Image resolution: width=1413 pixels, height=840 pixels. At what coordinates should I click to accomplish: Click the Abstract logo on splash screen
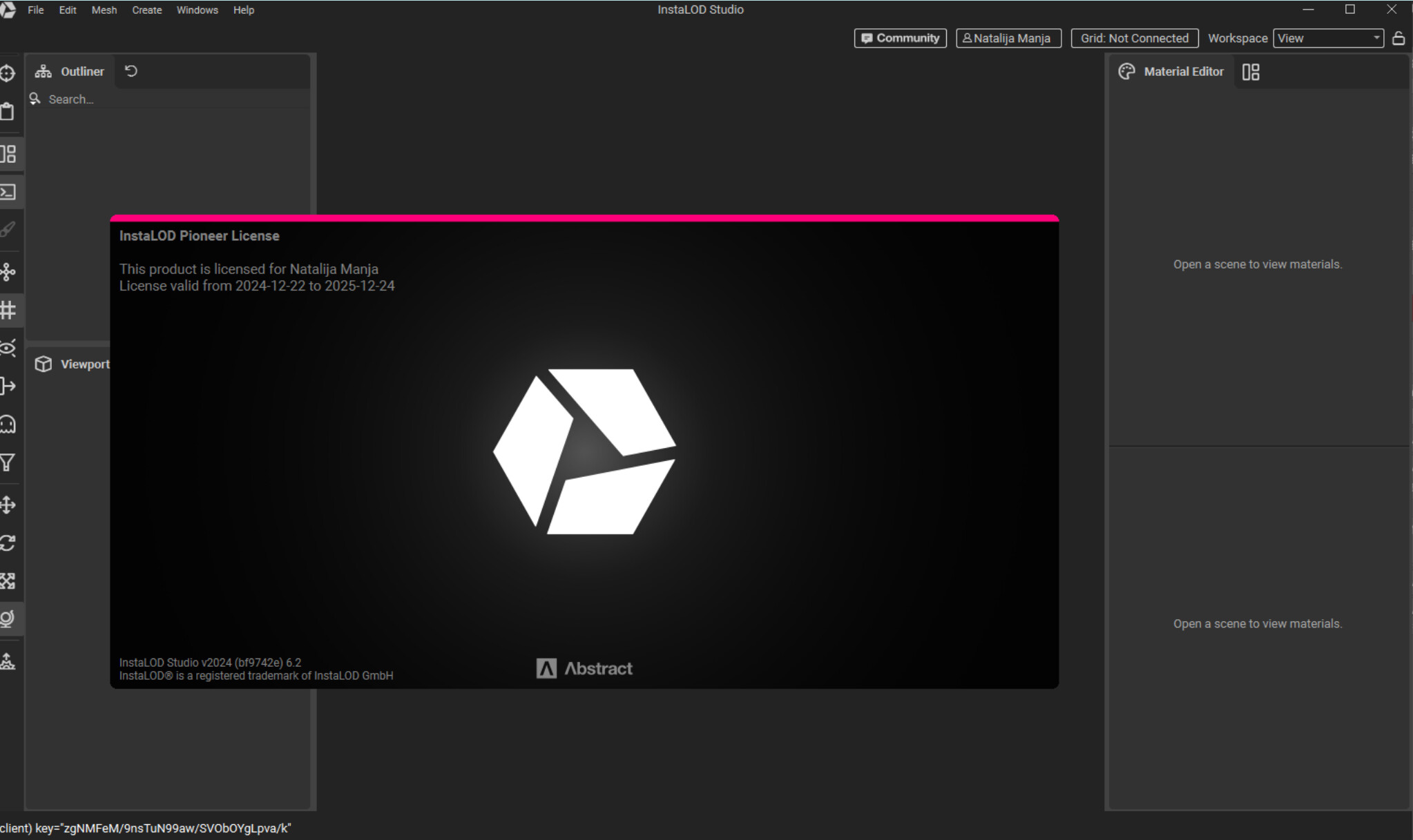point(584,668)
